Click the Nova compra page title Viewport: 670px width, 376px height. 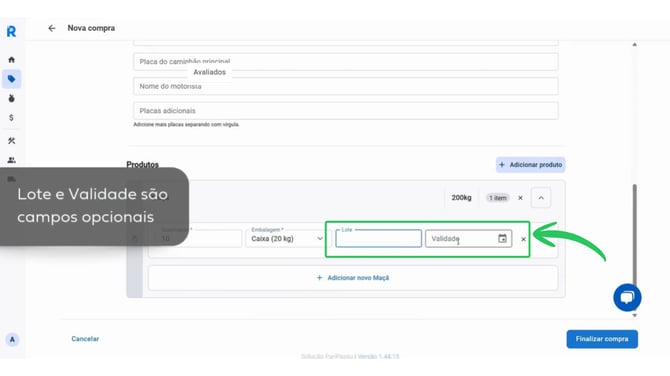coord(91,28)
